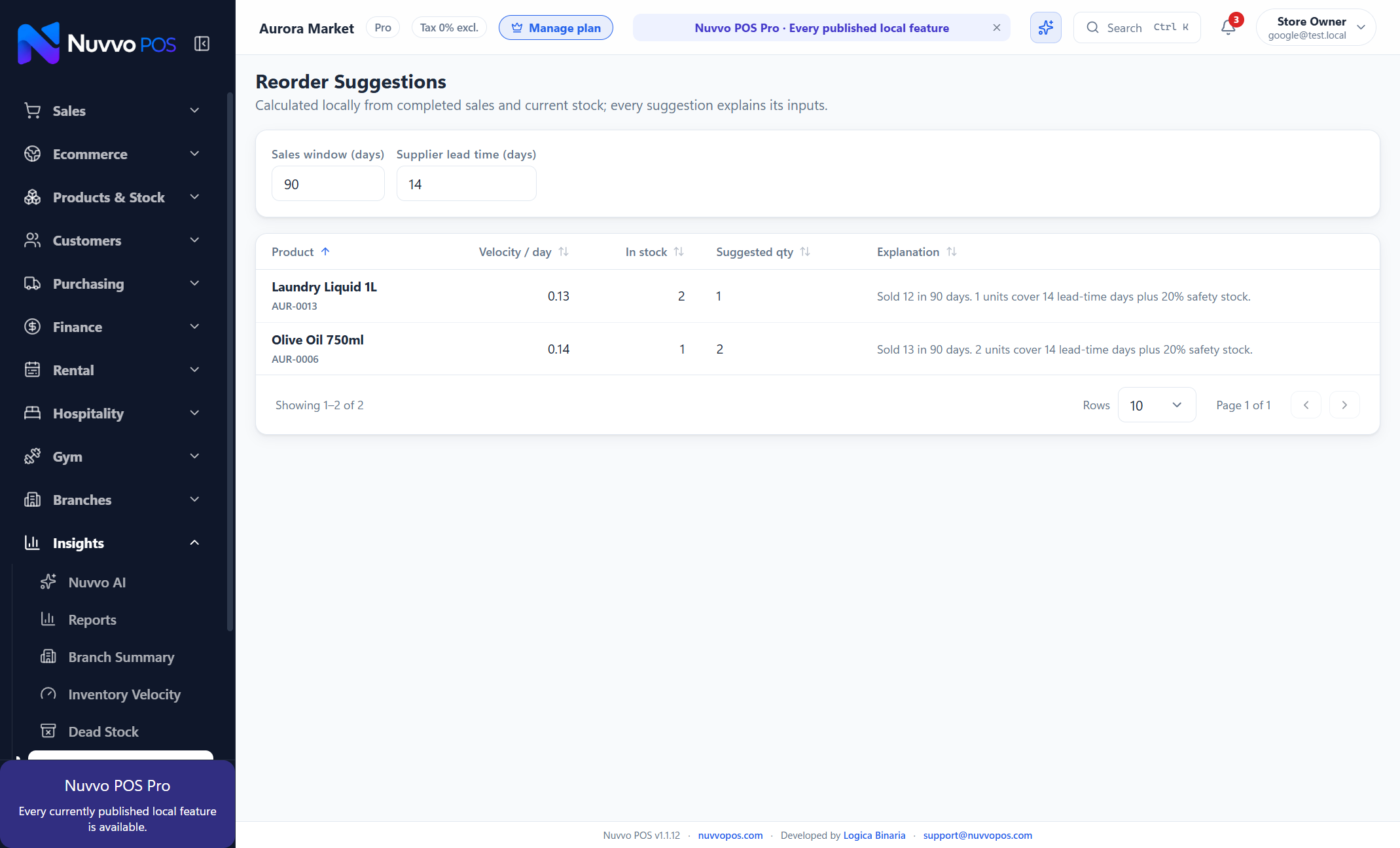Screen dimensions: 1400x848
Task: Click the Customers people icon
Action: [x=32, y=240]
